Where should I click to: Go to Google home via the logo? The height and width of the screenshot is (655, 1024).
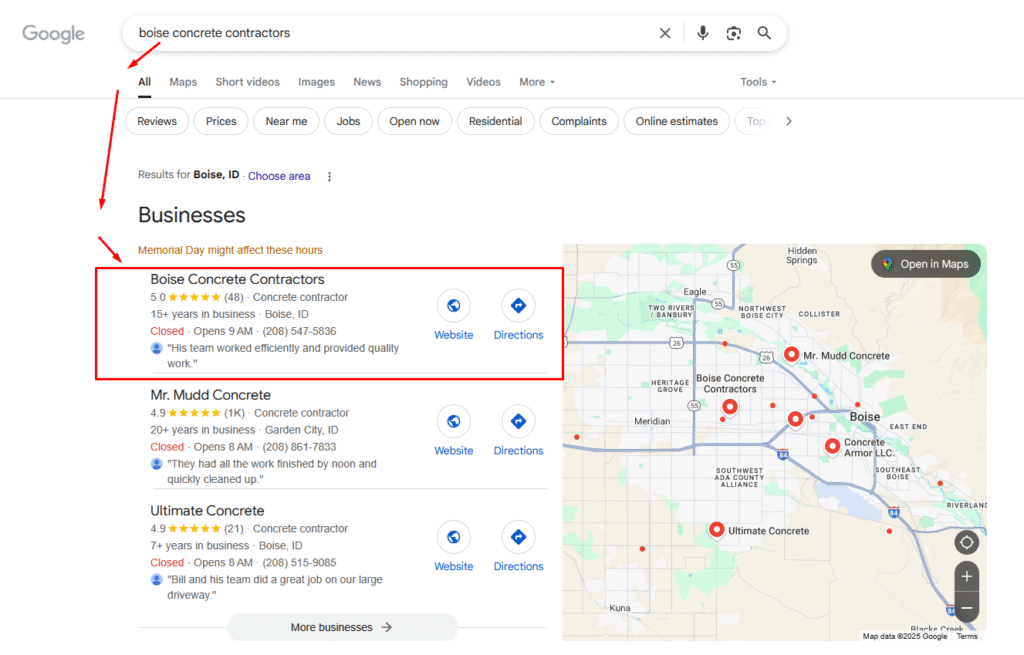[x=54, y=34]
